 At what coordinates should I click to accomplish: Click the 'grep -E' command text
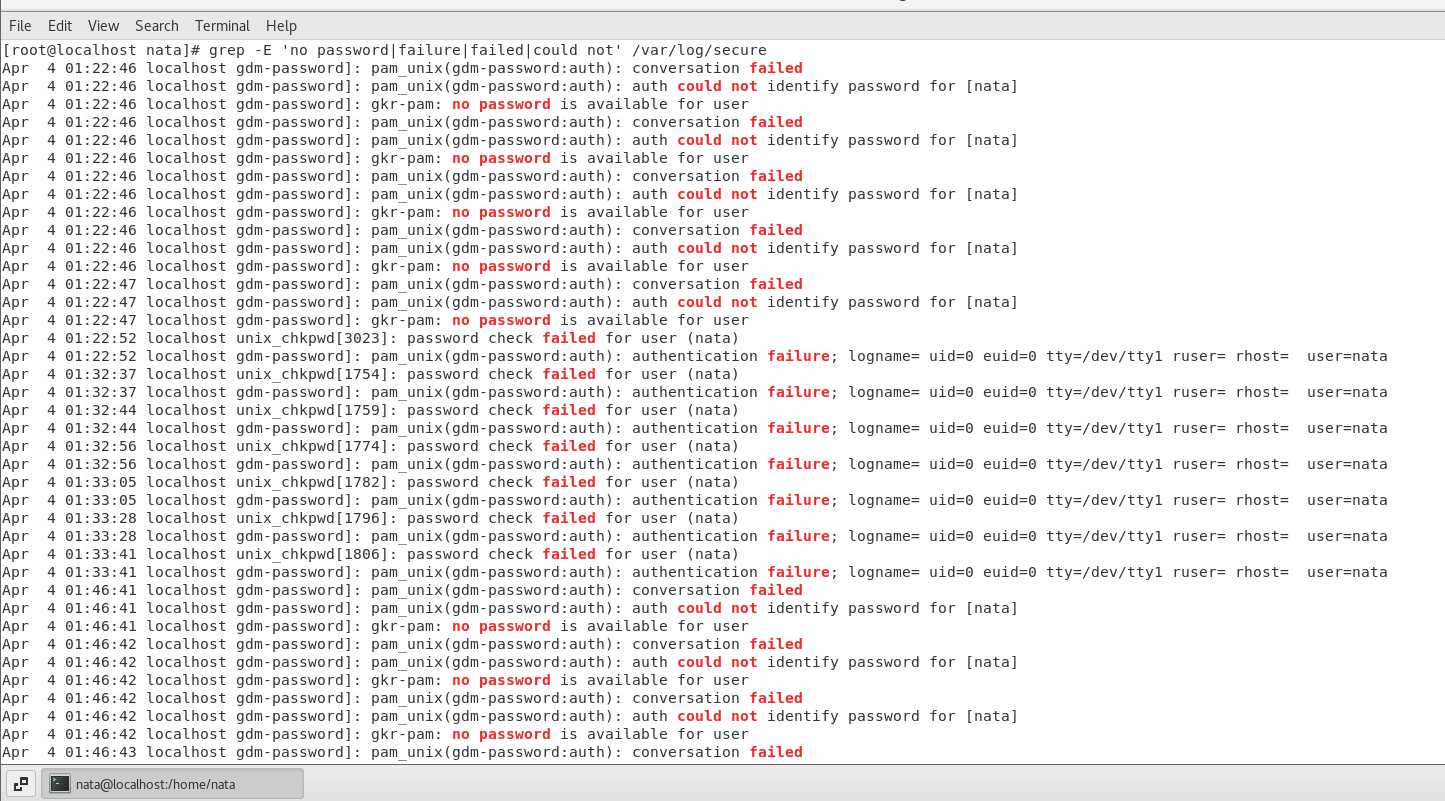pyautogui.click(x=241, y=50)
